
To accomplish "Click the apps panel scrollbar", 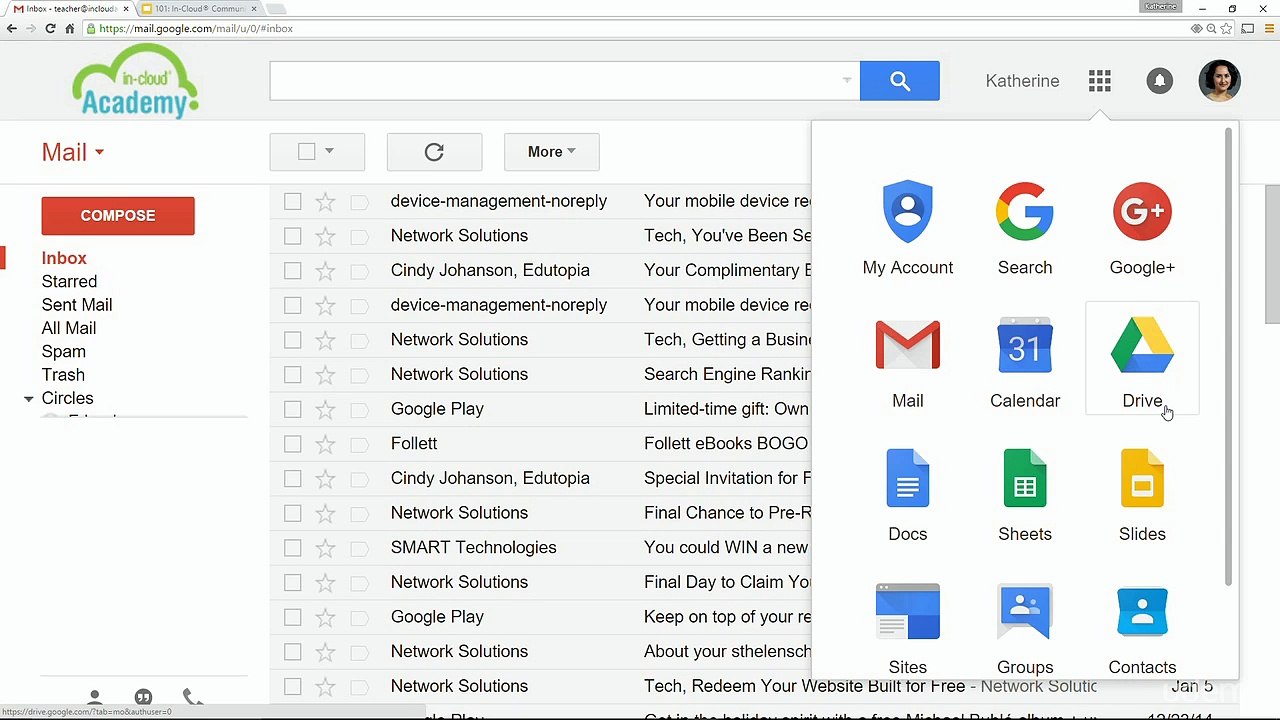I will (x=1229, y=357).
